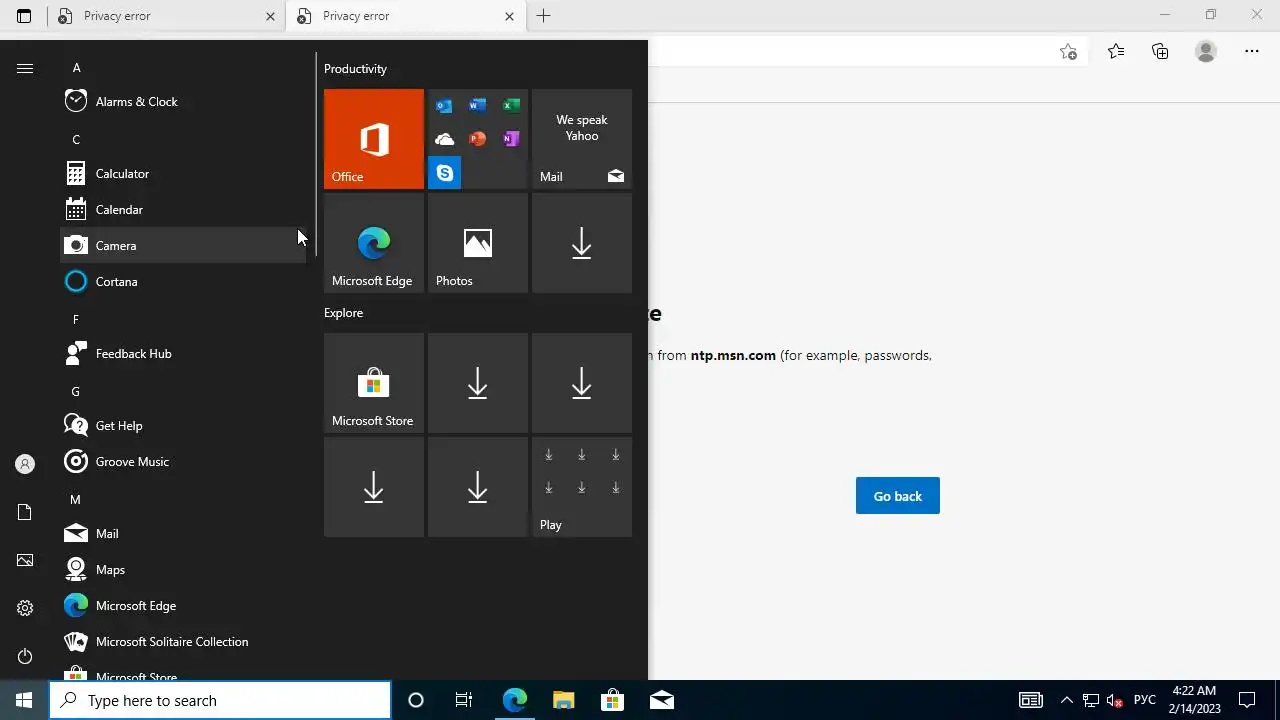
Task: Click the Power button in Start sidebar
Action: pyautogui.click(x=25, y=656)
